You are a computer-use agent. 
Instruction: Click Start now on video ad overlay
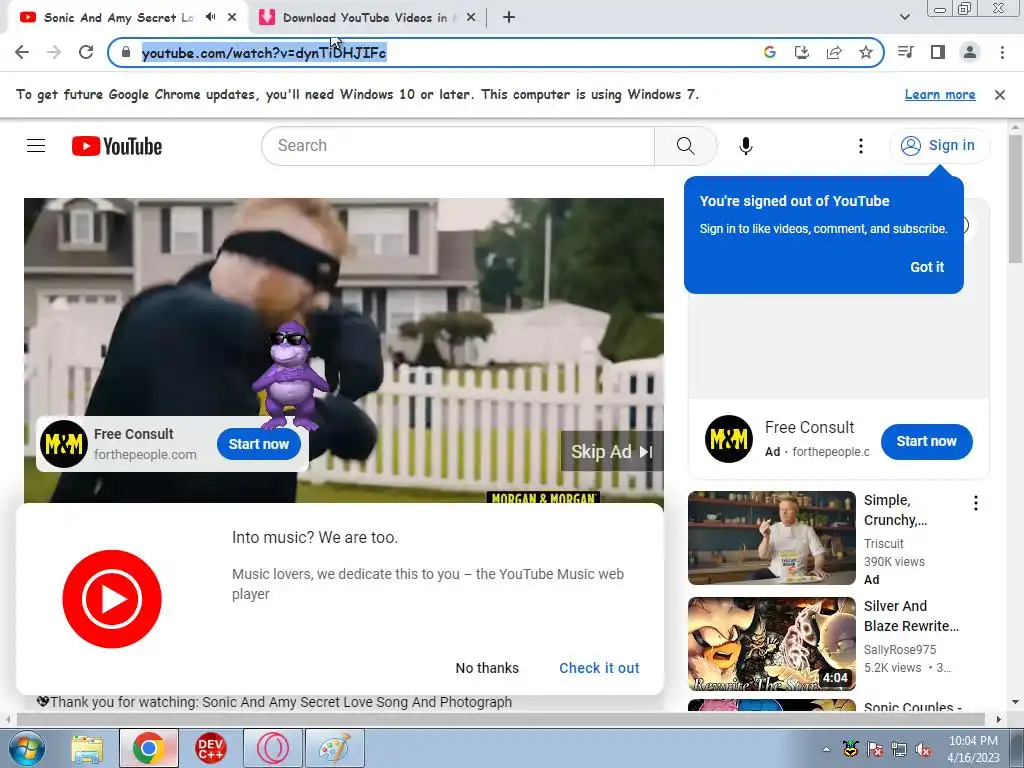click(x=259, y=444)
